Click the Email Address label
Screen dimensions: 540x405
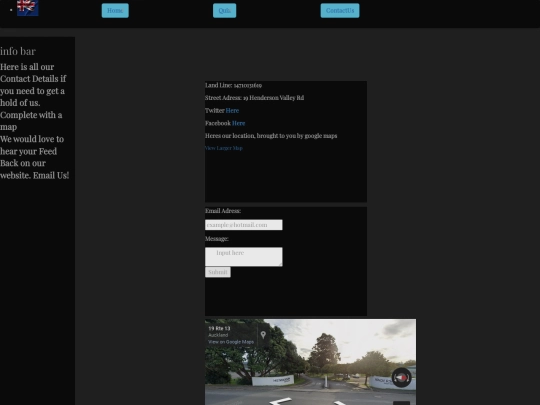point(223,211)
